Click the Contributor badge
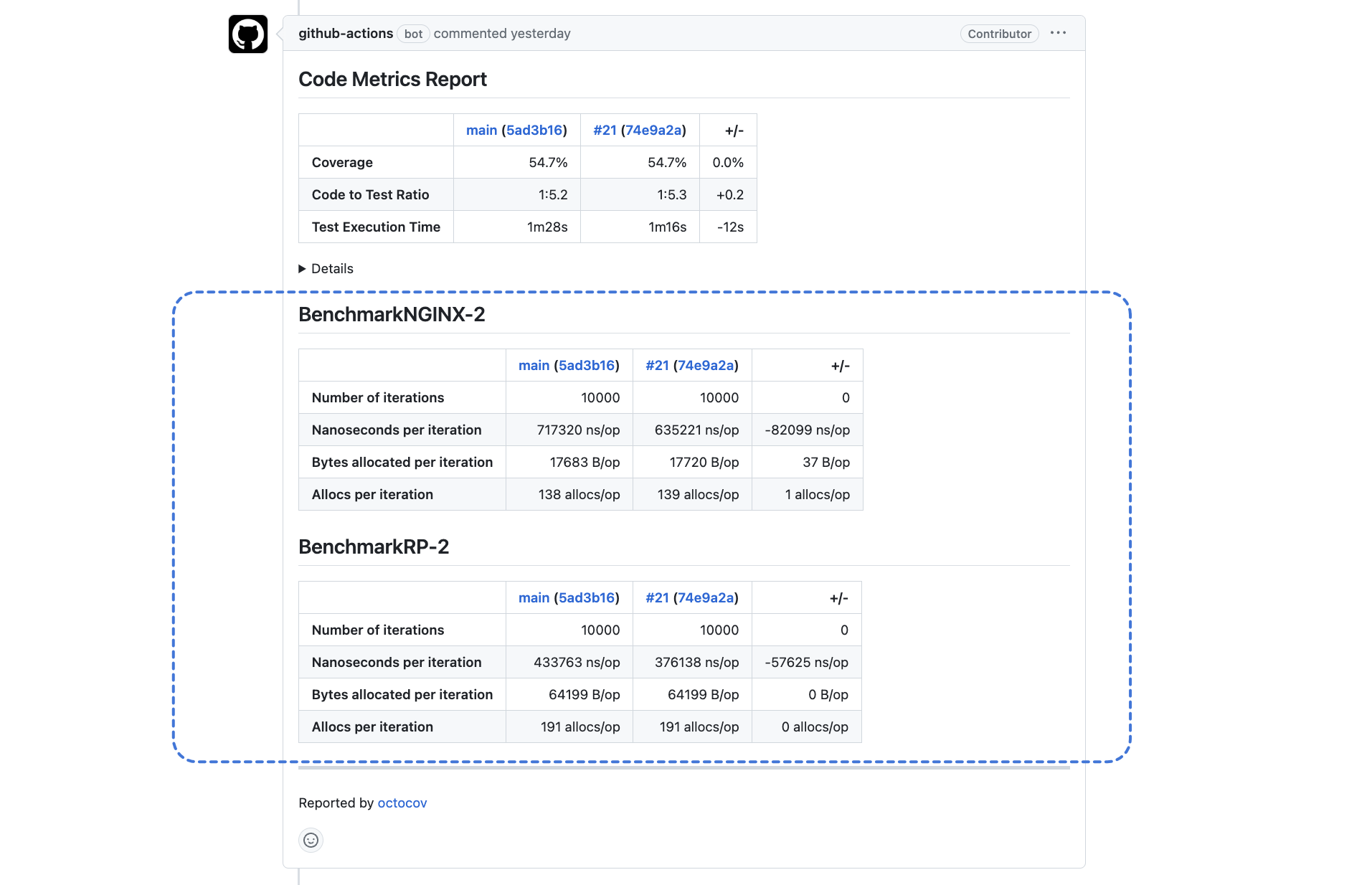This screenshot has height=885, width=1372. (x=999, y=33)
